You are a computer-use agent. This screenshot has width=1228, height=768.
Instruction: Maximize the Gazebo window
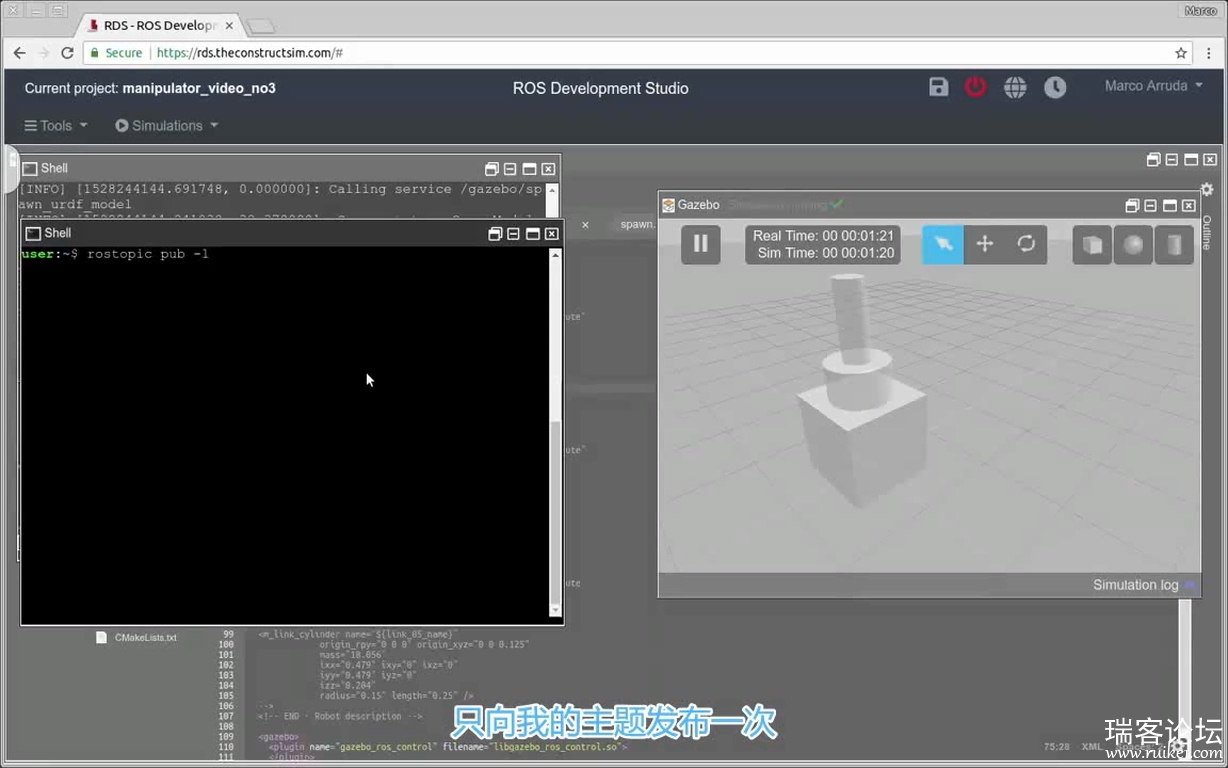1170,205
